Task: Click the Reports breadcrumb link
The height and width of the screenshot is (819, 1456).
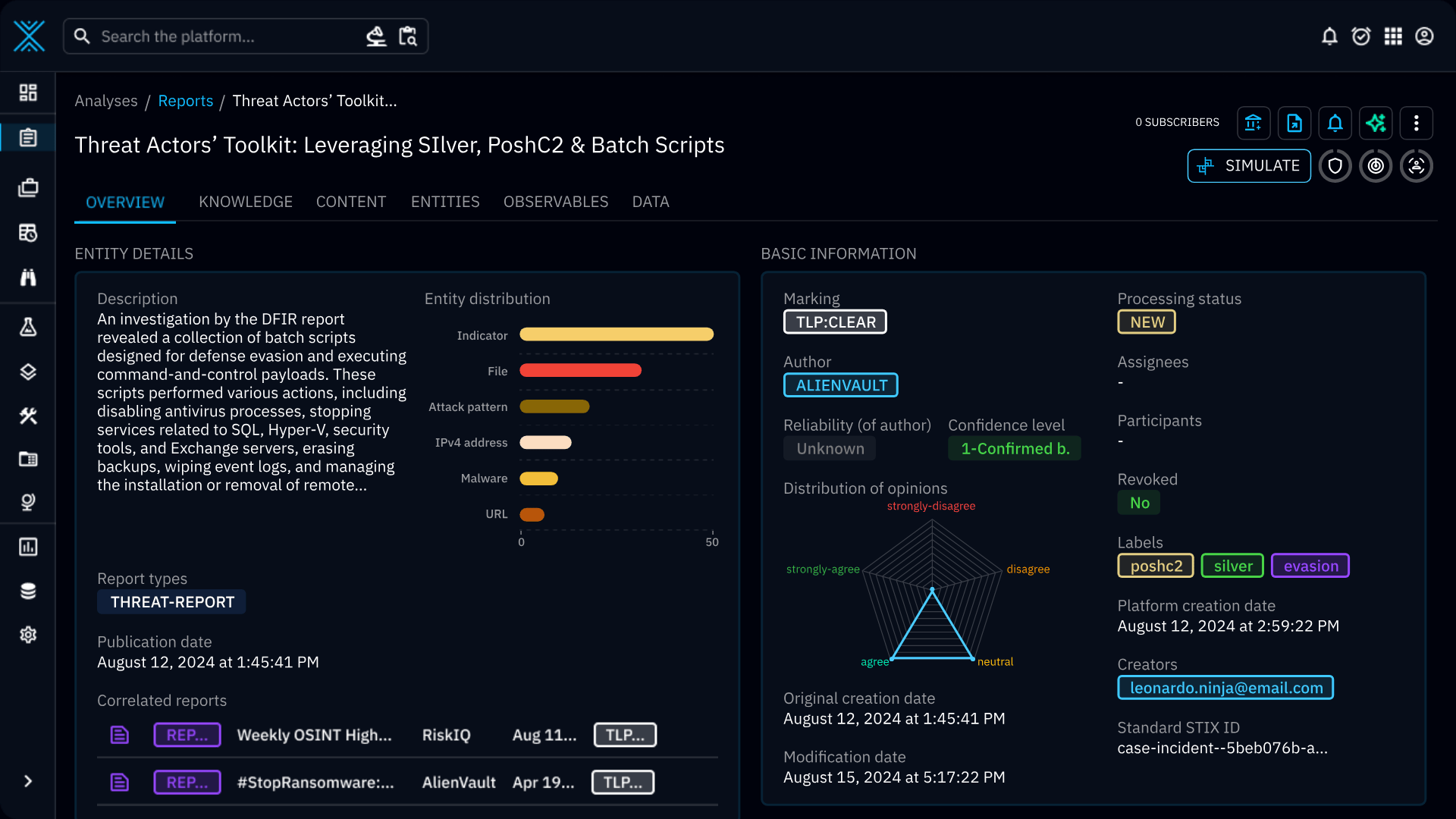Action: point(185,101)
